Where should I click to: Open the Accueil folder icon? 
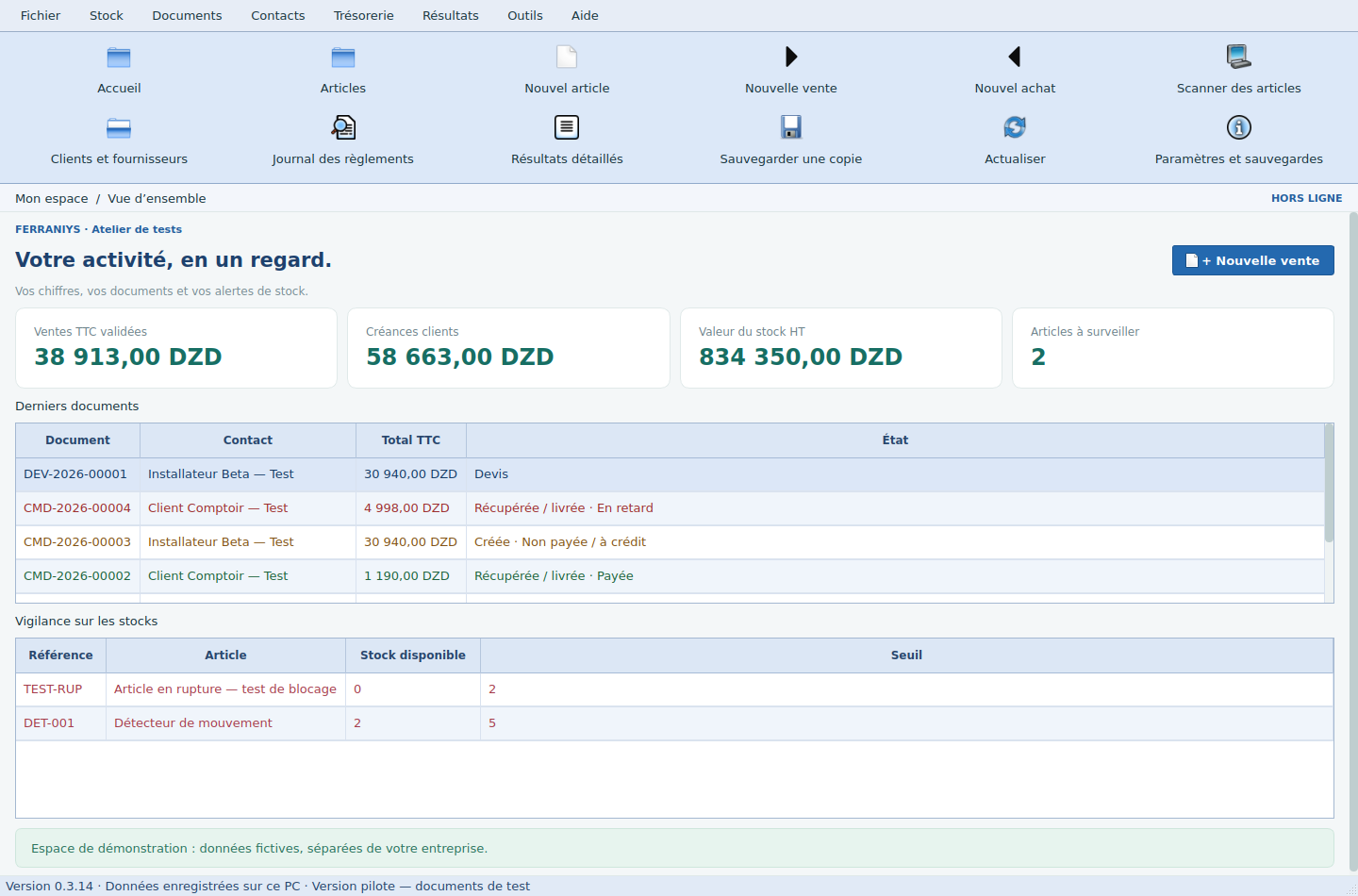pos(119,58)
